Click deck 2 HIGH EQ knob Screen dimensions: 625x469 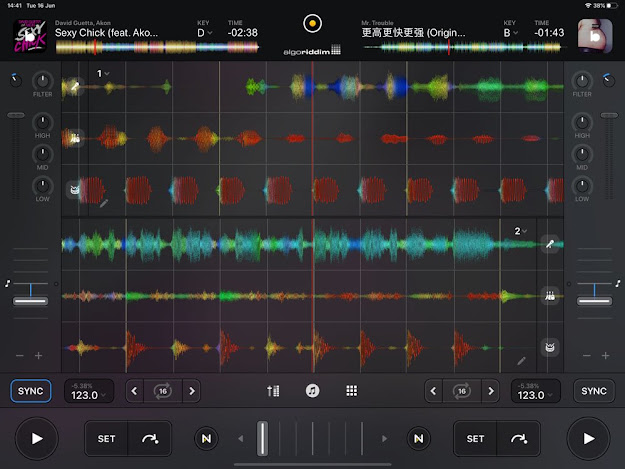tap(582, 122)
